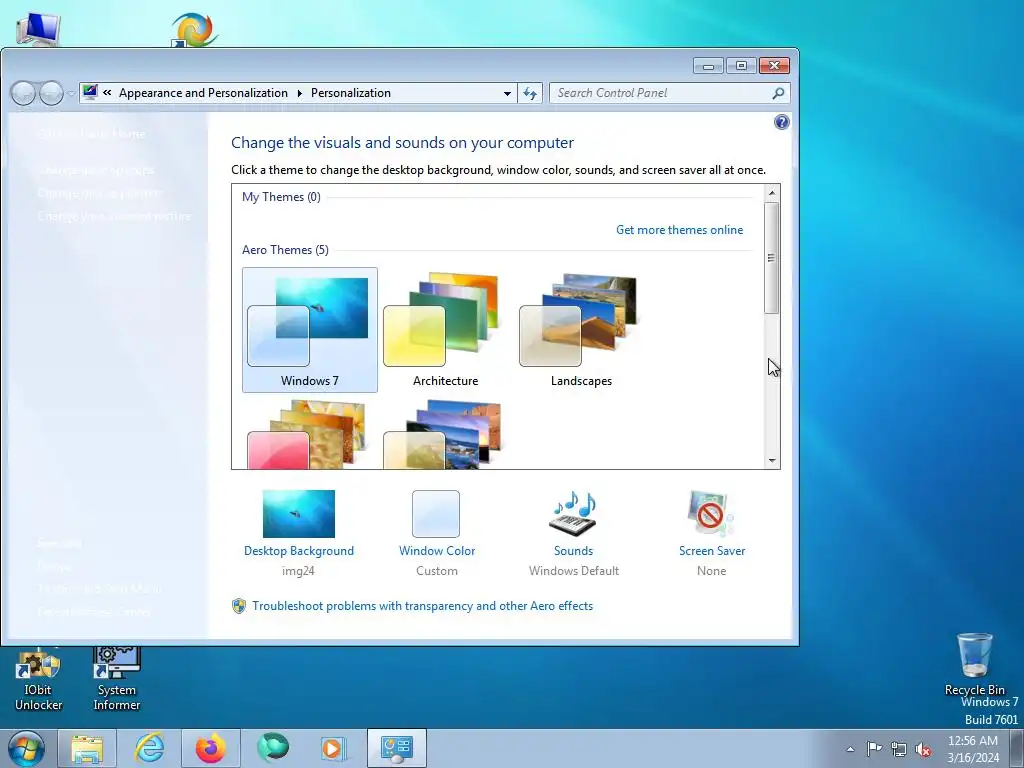This screenshot has width=1024, height=768.
Task: Select the pink flower theme thumbnail
Action: (310, 434)
